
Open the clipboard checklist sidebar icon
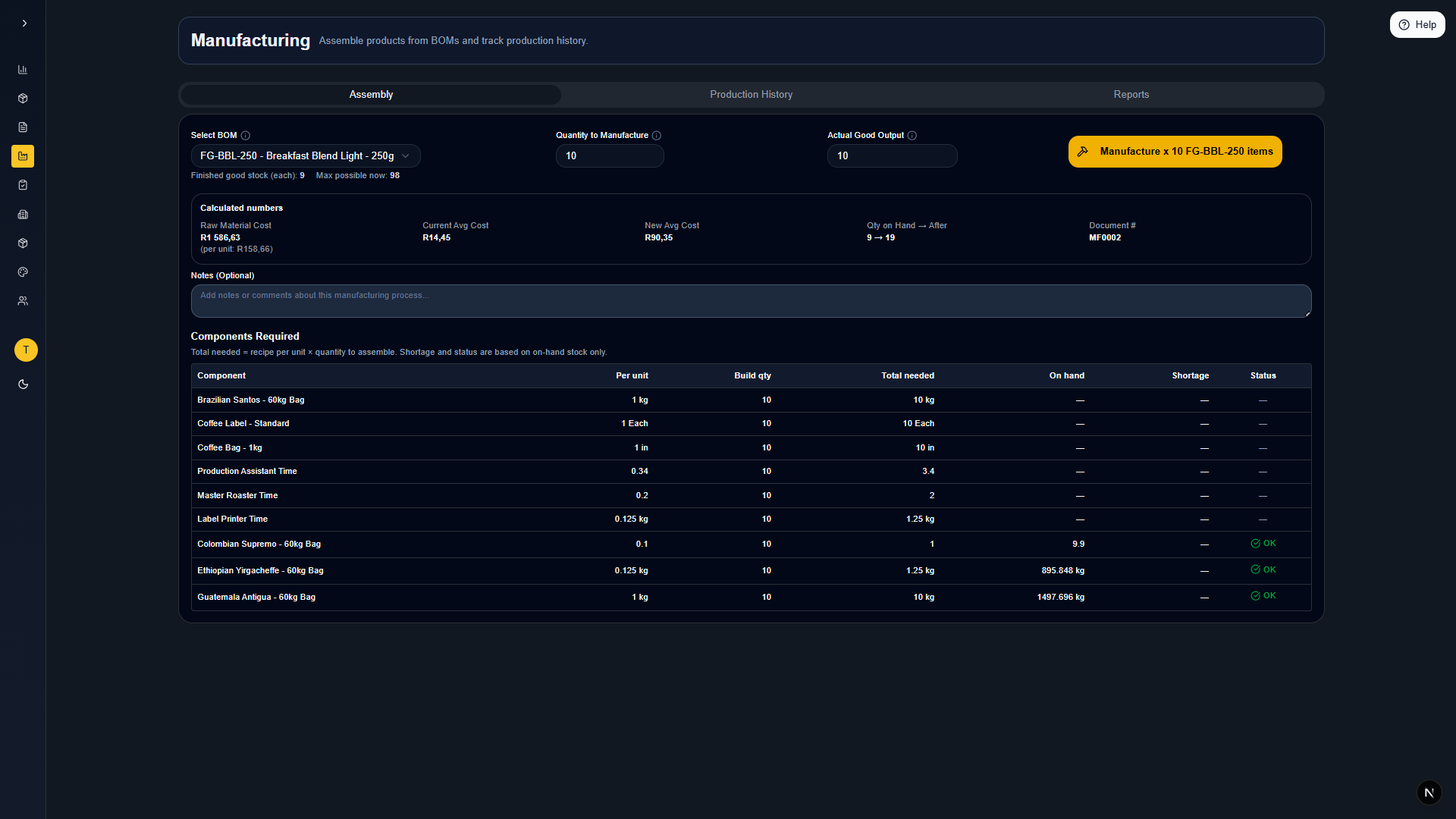(23, 185)
